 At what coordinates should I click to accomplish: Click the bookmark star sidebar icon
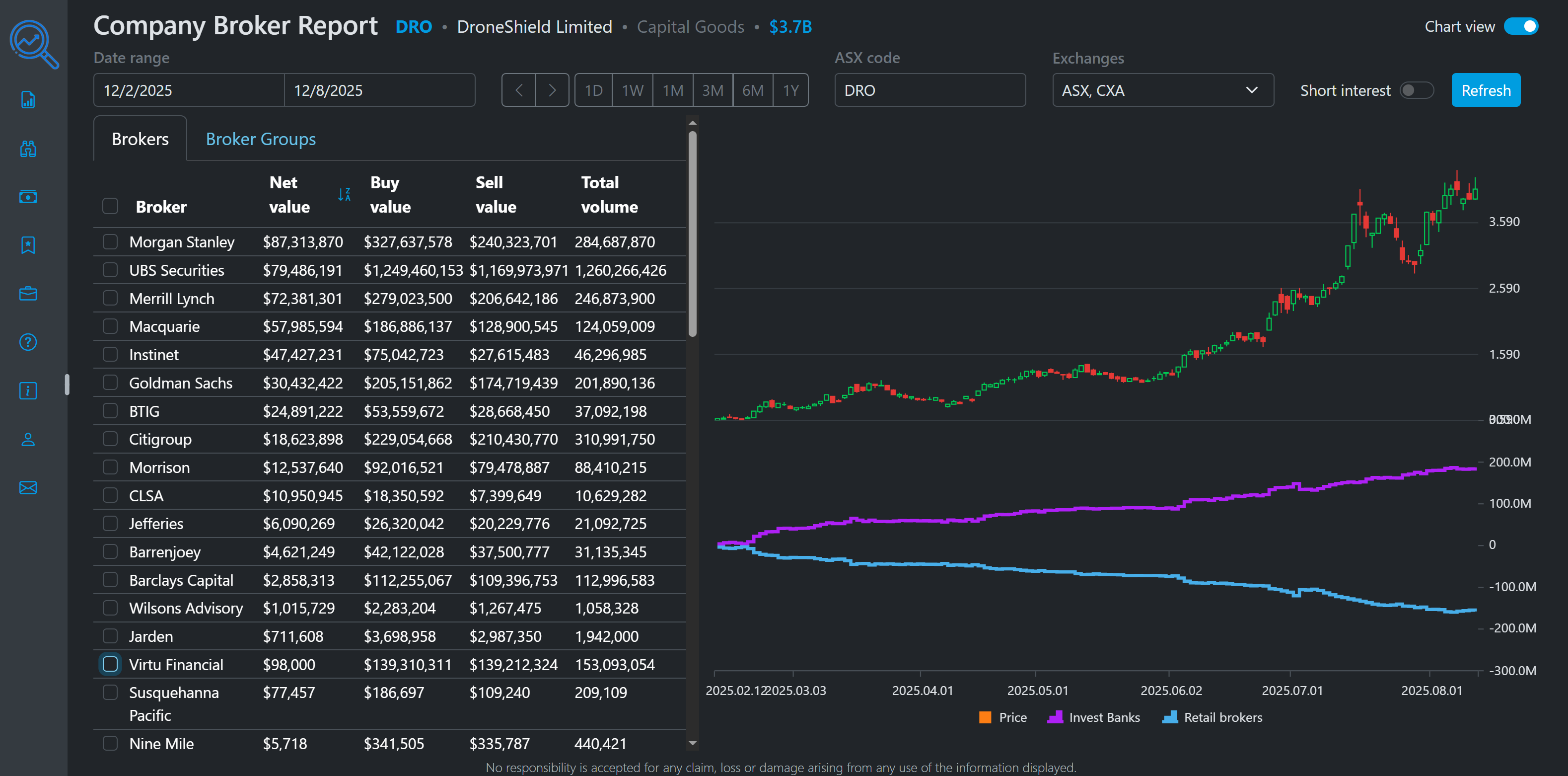pos(28,245)
